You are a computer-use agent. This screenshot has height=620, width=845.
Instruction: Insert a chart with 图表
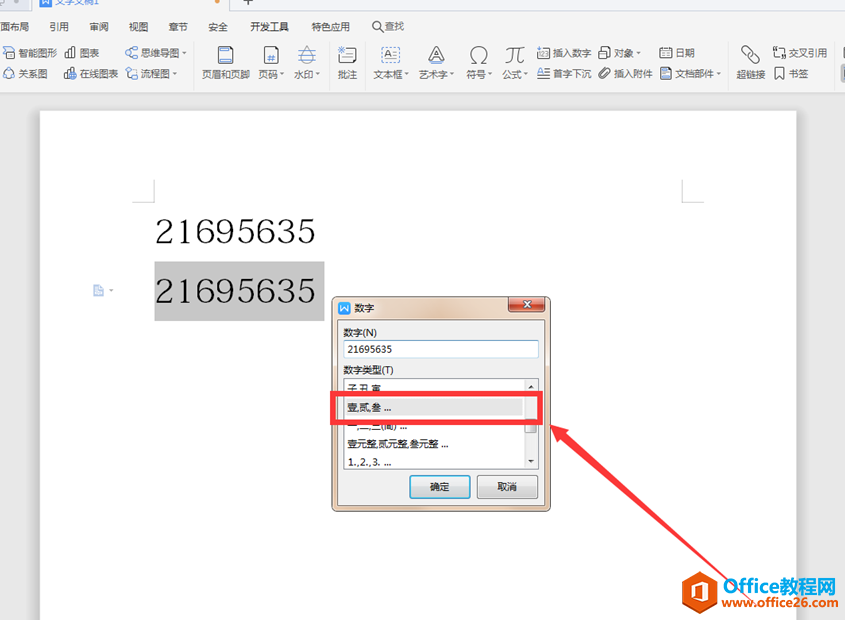click(82, 53)
